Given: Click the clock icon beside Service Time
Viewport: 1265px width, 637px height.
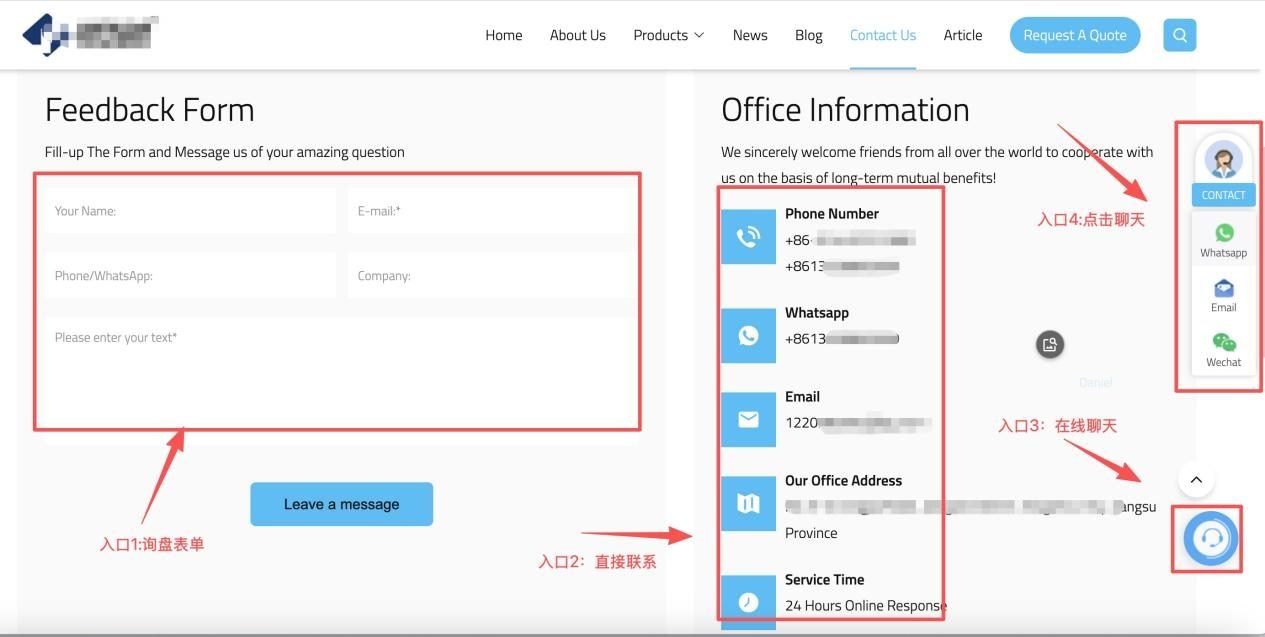Looking at the screenshot, I should [x=748, y=602].
